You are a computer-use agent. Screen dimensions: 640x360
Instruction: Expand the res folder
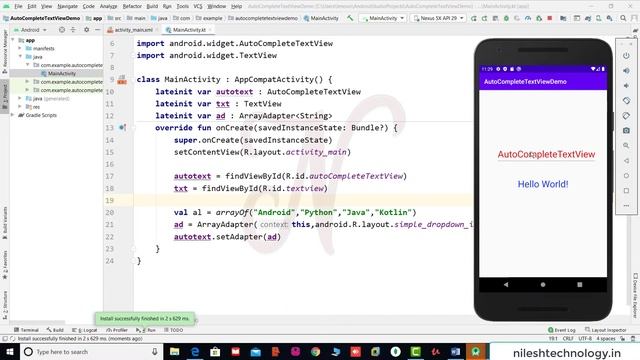pos(20,107)
